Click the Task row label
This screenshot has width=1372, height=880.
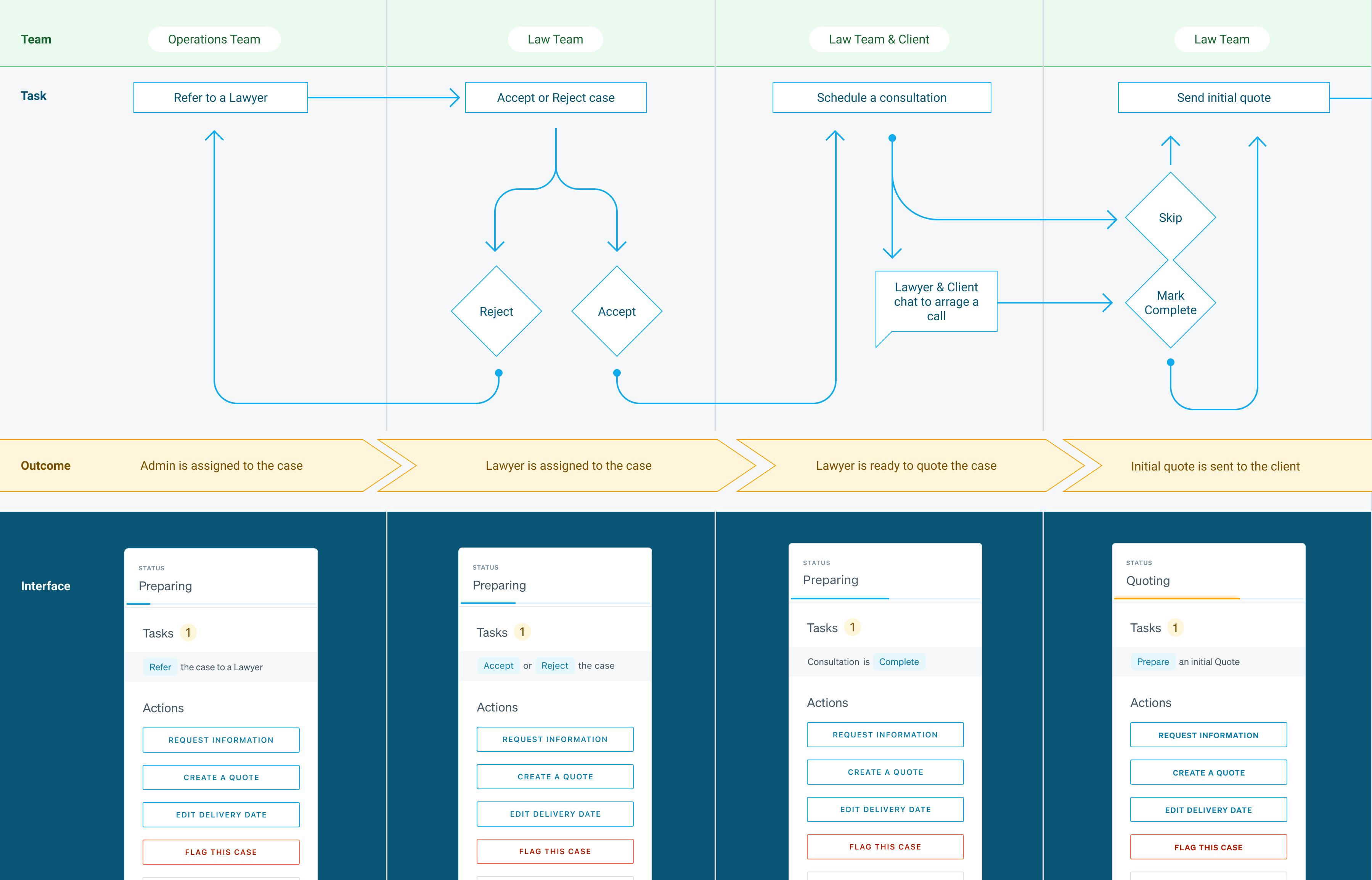[33, 95]
